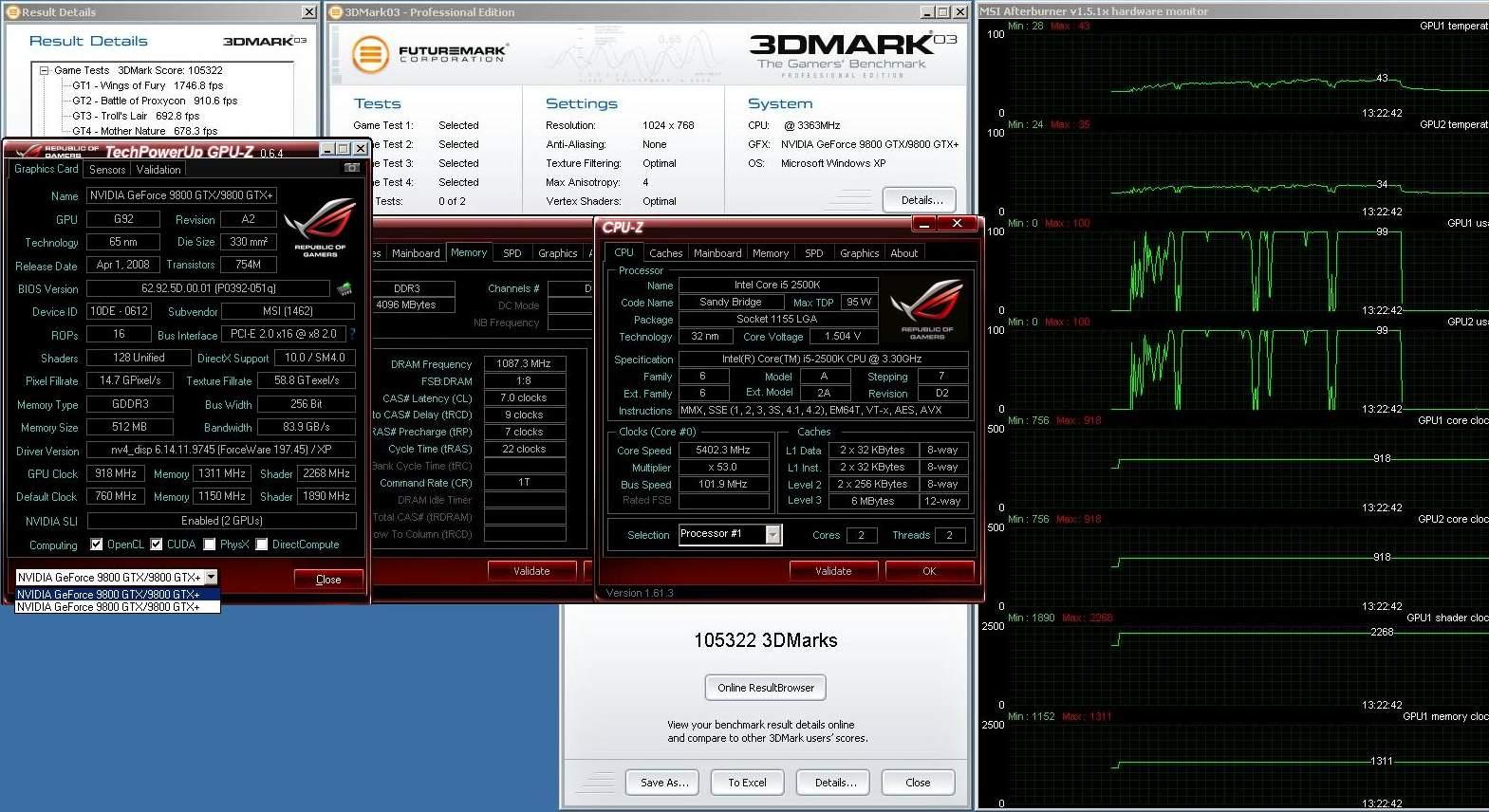
Task: Click the 3DMARK03 logo in Result Details
Action: tap(265, 41)
